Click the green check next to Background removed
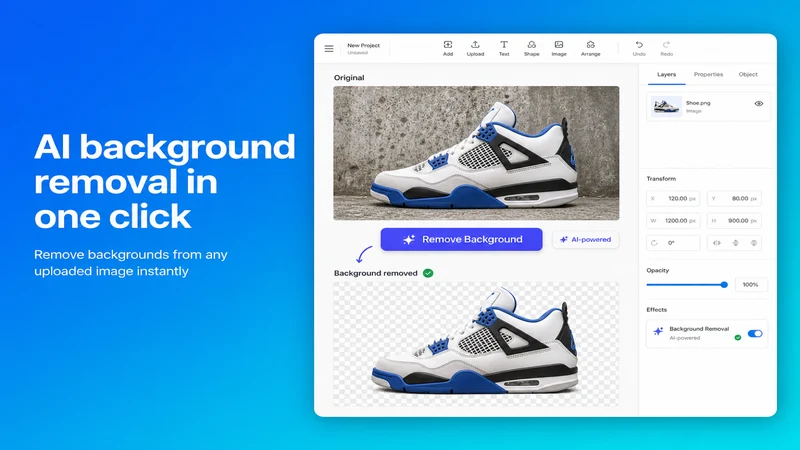Image resolution: width=800 pixels, height=450 pixels. pos(428,273)
